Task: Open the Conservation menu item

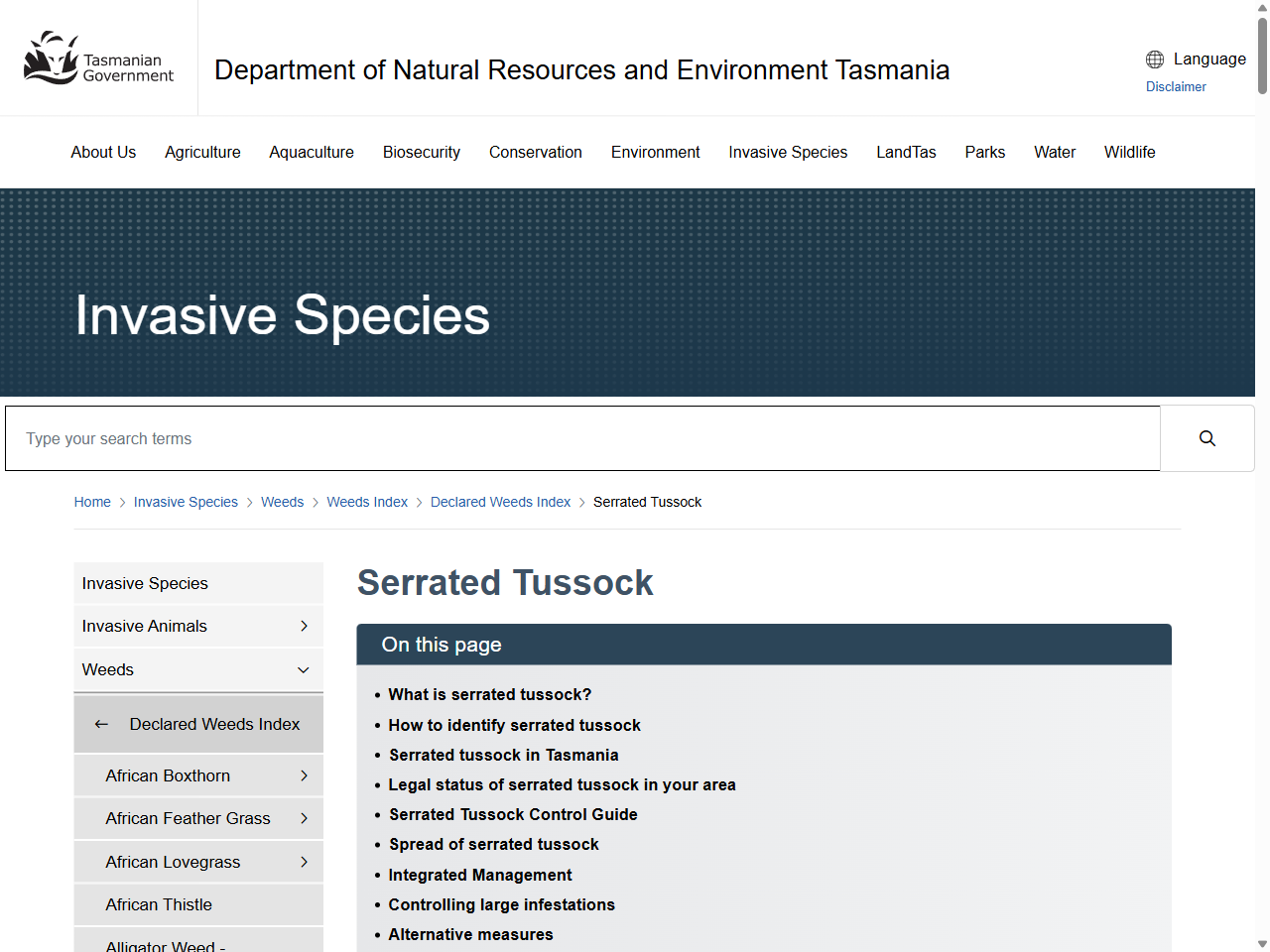Action: click(x=535, y=152)
